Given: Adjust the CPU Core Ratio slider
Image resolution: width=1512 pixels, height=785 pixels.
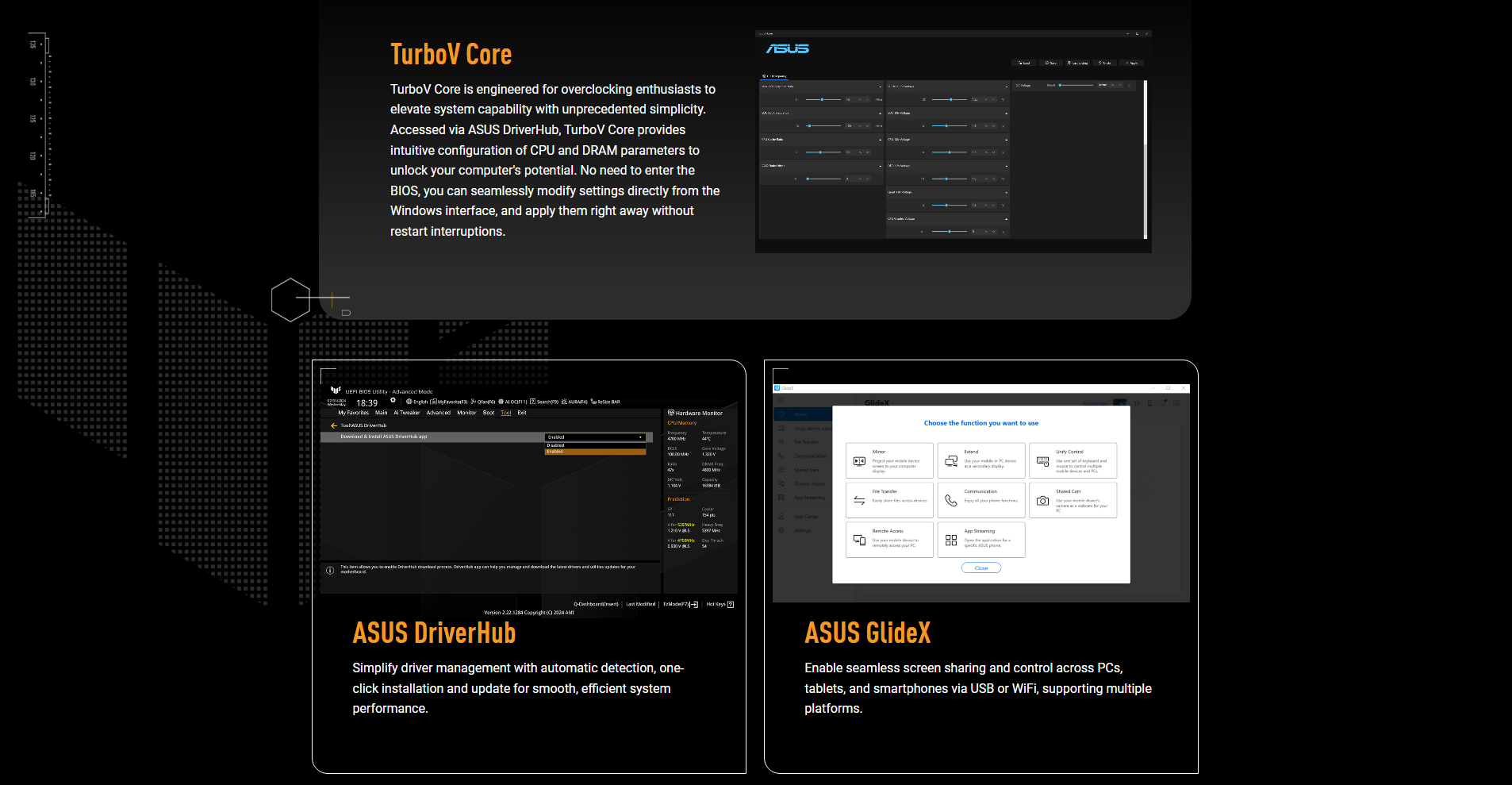Looking at the screenshot, I should (823, 152).
